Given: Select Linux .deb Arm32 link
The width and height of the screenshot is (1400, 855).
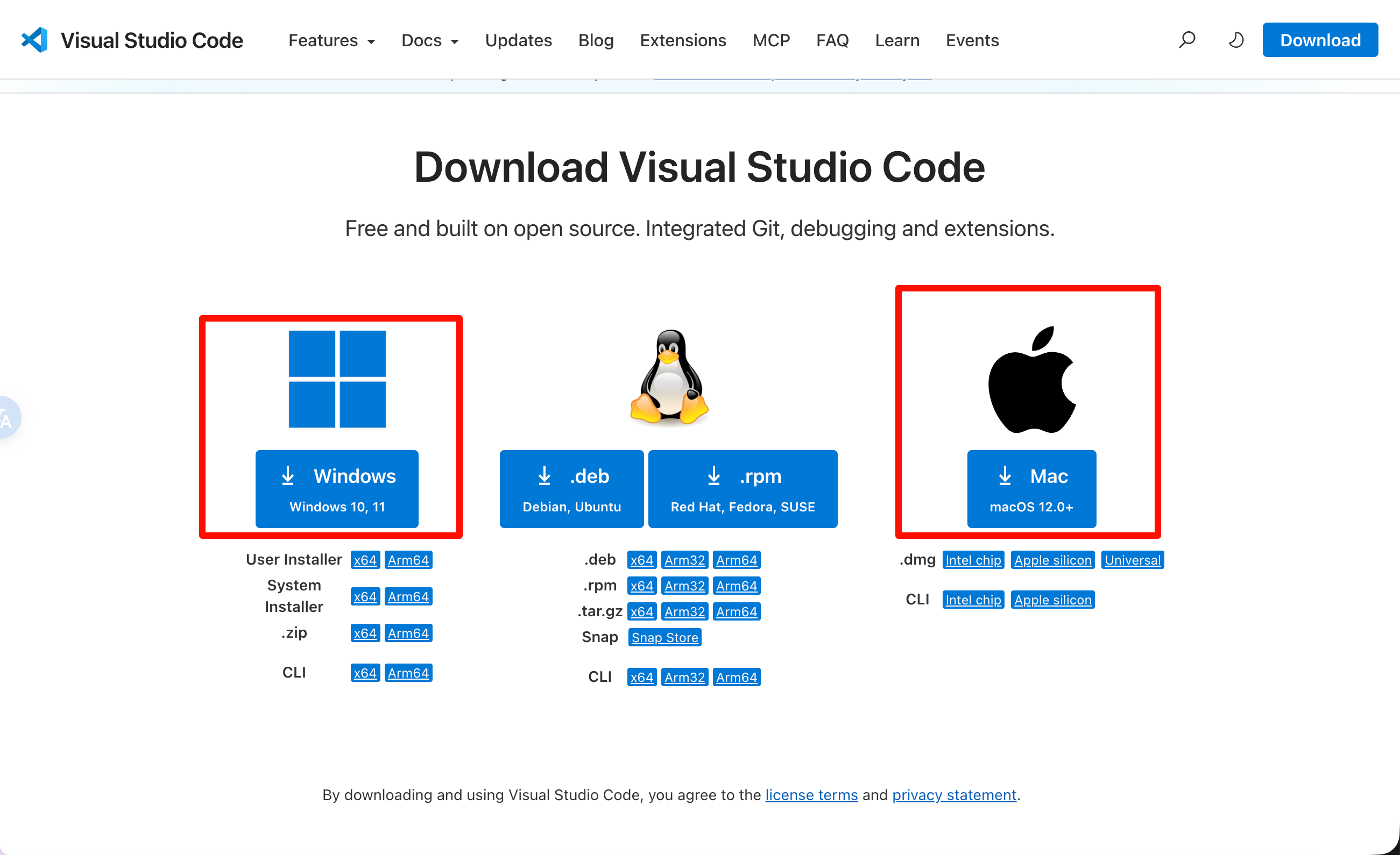Looking at the screenshot, I should pyautogui.click(x=684, y=560).
